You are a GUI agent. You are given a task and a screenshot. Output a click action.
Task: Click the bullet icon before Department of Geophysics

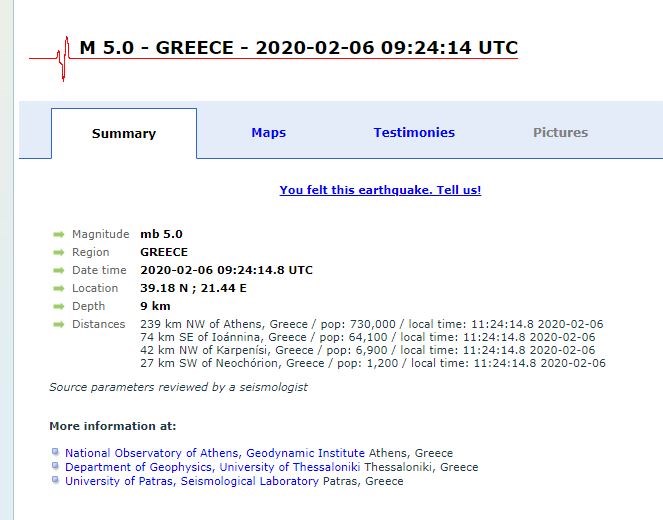pyautogui.click(x=56, y=466)
